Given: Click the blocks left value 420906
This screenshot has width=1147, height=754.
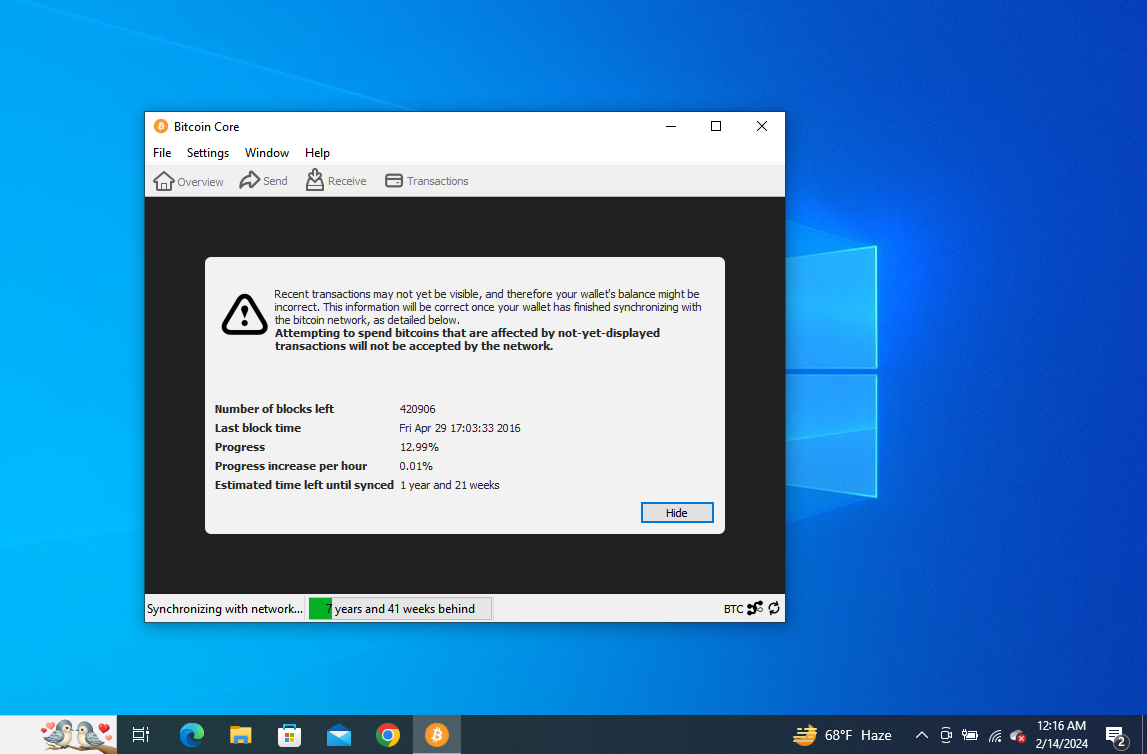Looking at the screenshot, I should (418, 409).
